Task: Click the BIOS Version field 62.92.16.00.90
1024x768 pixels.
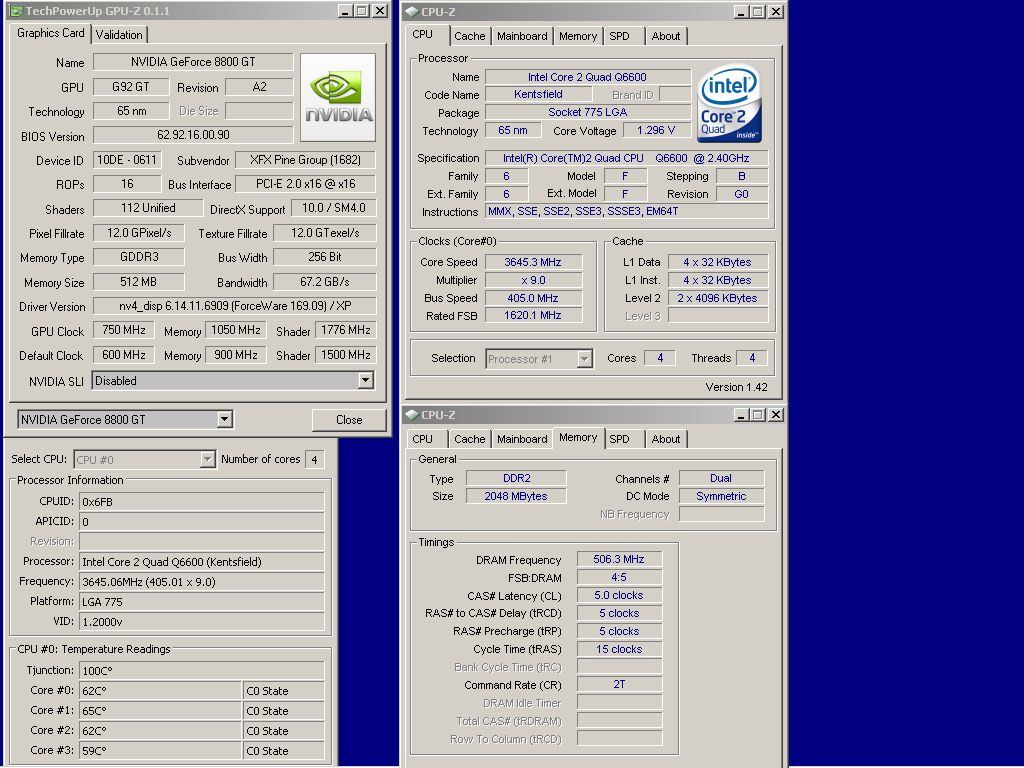Action: [x=193, y=135]
